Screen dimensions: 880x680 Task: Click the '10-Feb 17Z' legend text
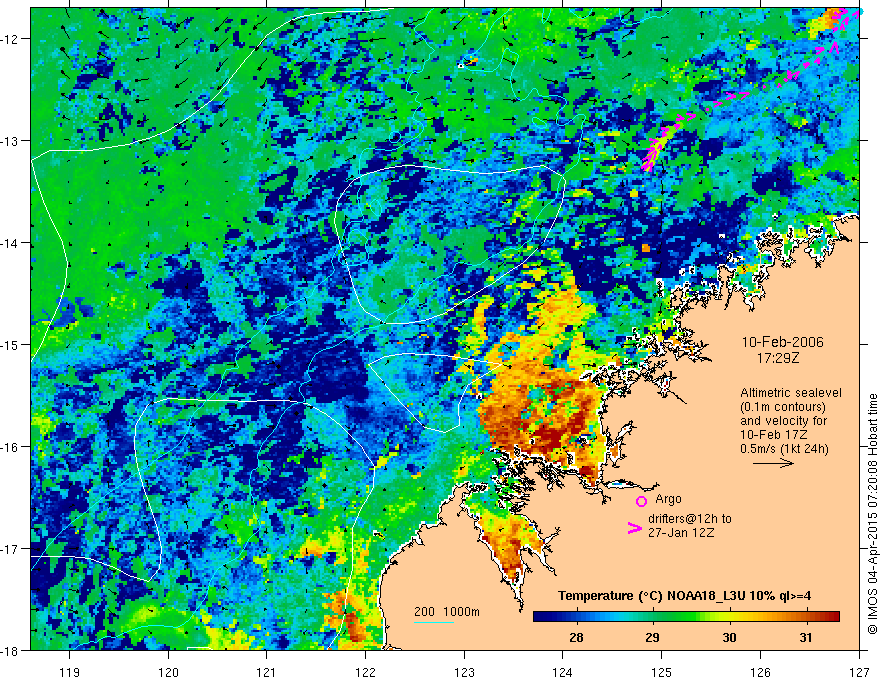(773, 435)
